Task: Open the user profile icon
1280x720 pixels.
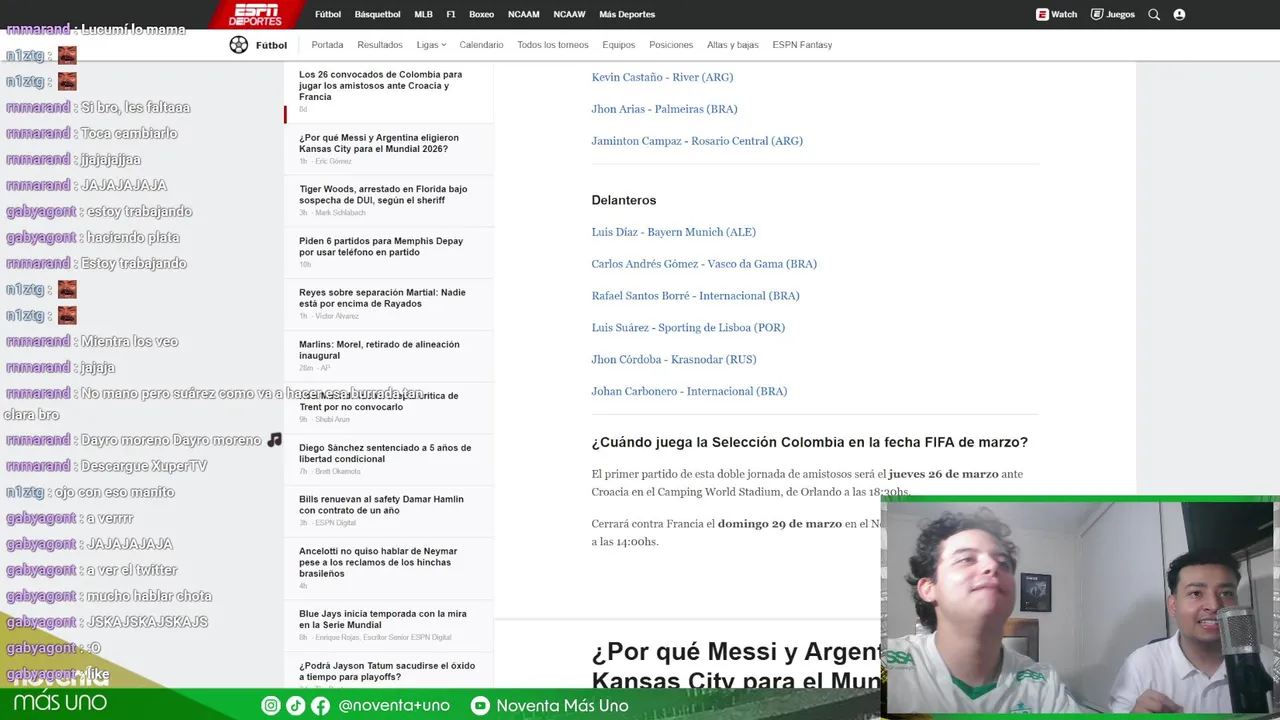Action: coord(1179,15)
